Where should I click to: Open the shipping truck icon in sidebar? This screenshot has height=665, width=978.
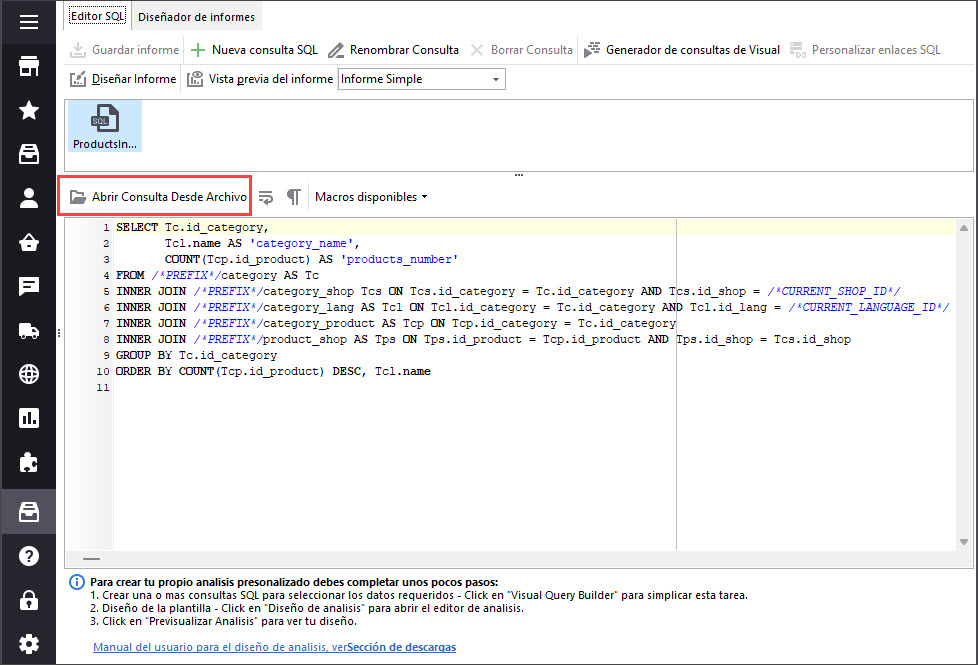[29, 331]
